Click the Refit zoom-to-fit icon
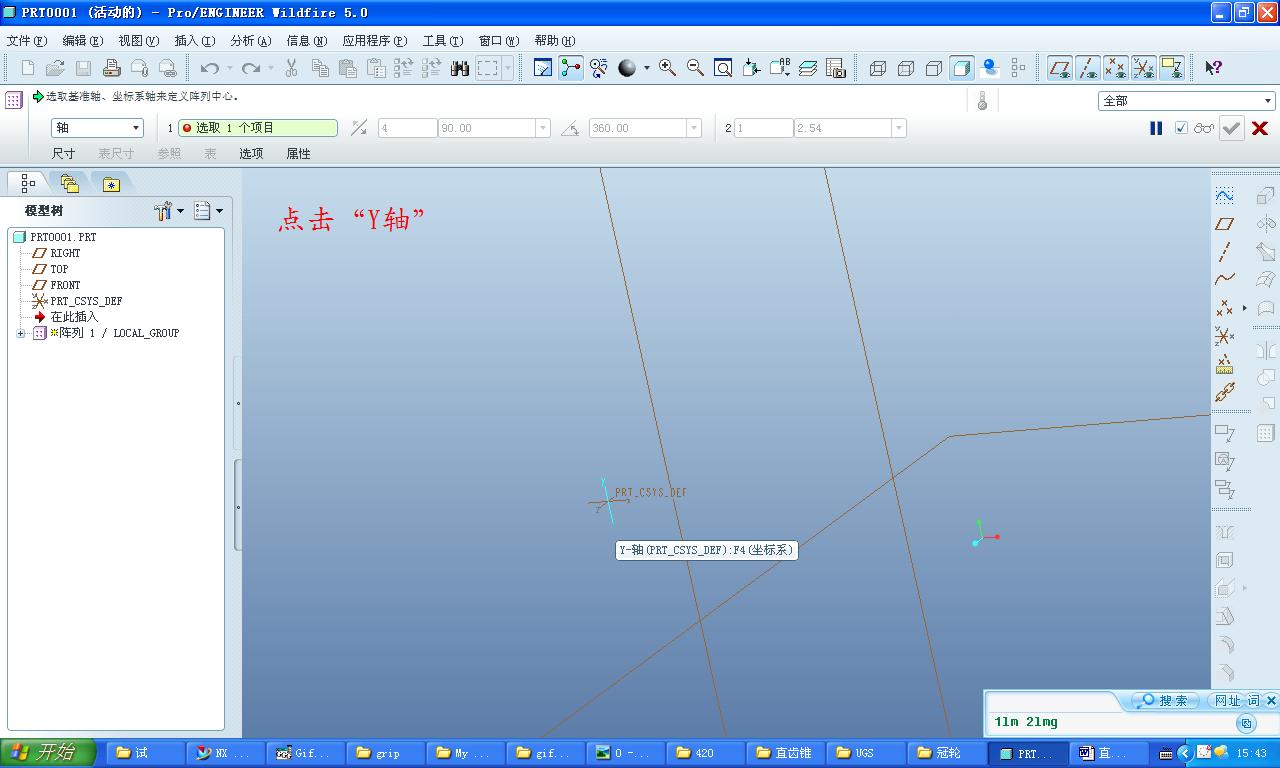The width and height of the screenshot is (1280, 768). [x=723, y=68]
